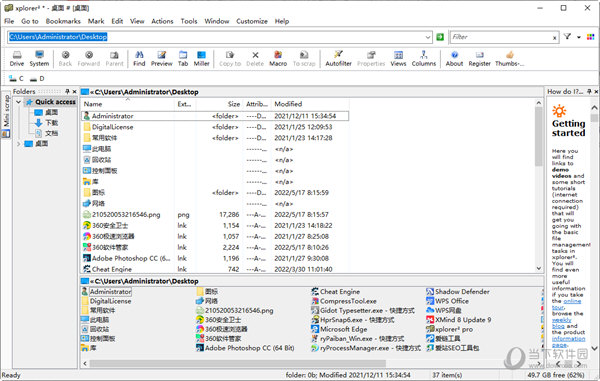Open the address bar dropdown
Screen dimensions: 600x381
[428, 37]
